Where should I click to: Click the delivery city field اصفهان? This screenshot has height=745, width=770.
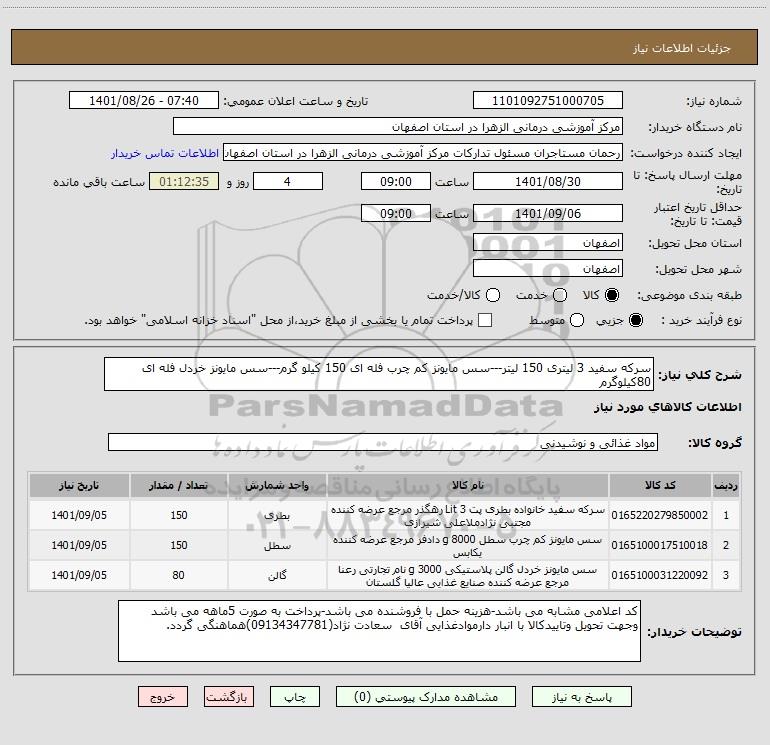548,269
